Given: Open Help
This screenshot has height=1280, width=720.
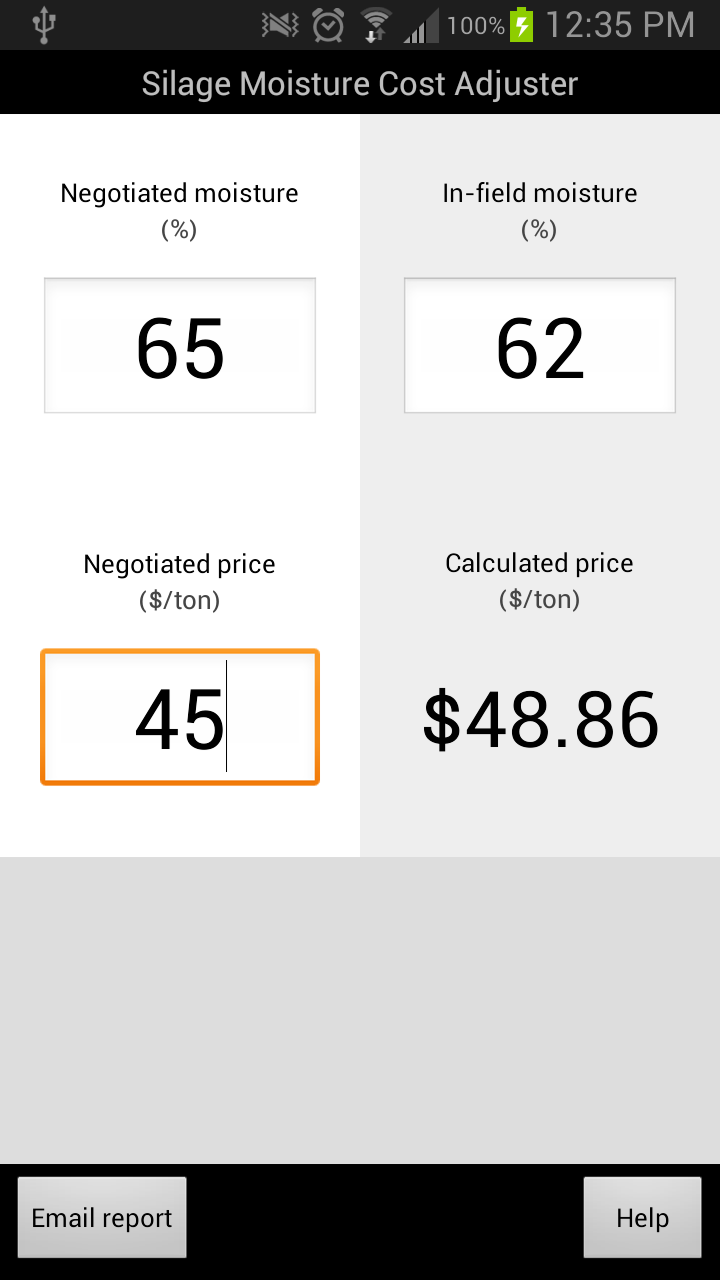Looking at the screenshot, I should coord(642,1218).
